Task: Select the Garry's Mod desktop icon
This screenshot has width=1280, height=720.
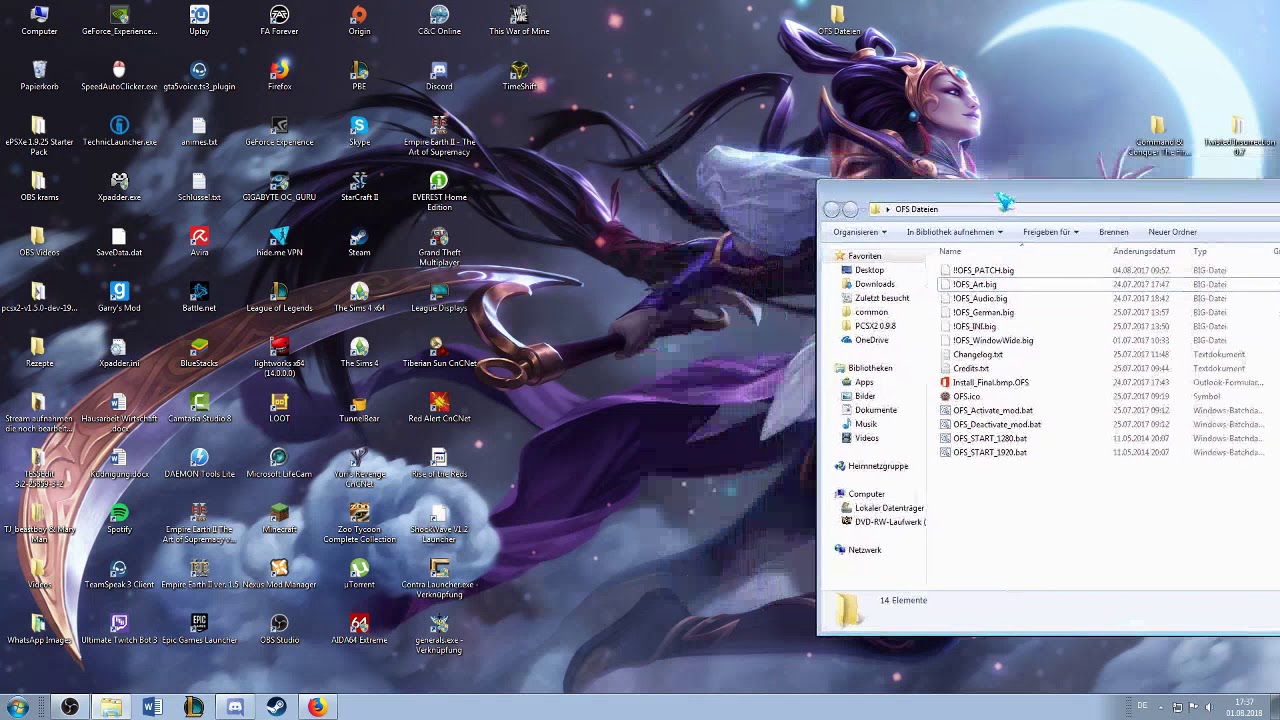Action: 119,297
